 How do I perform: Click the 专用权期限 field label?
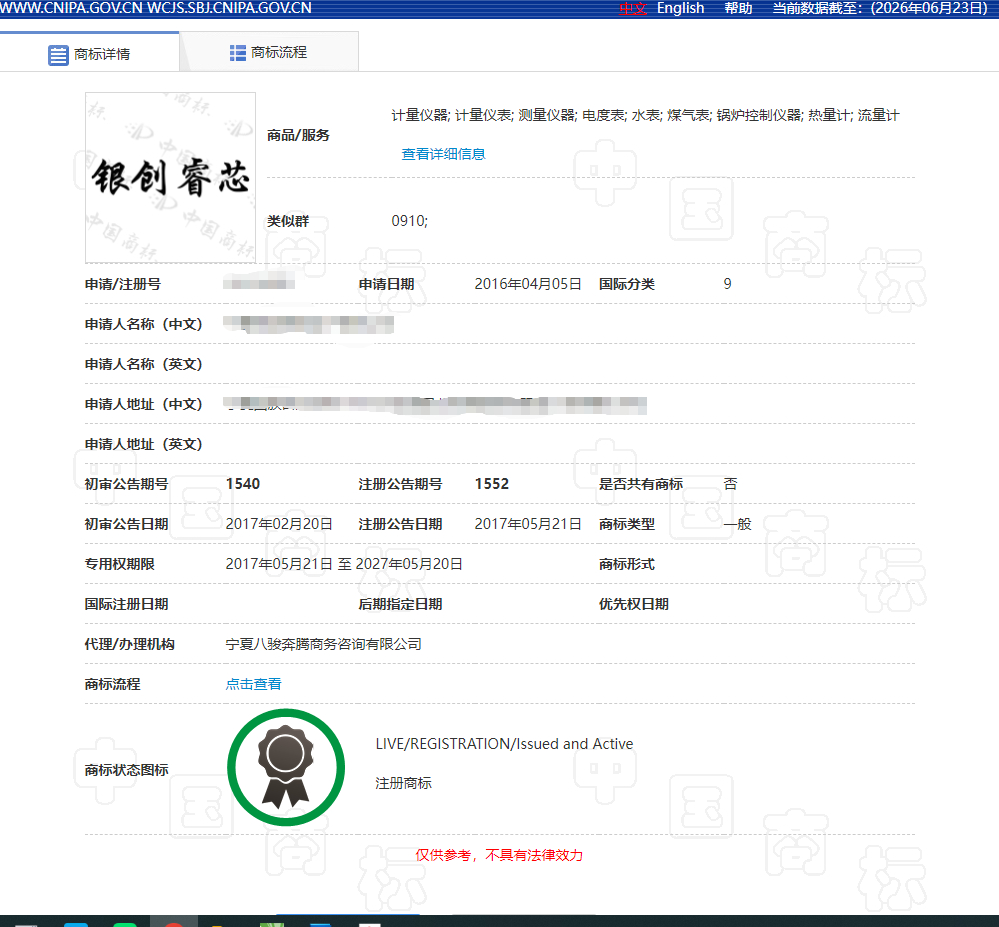click(119, 564)
